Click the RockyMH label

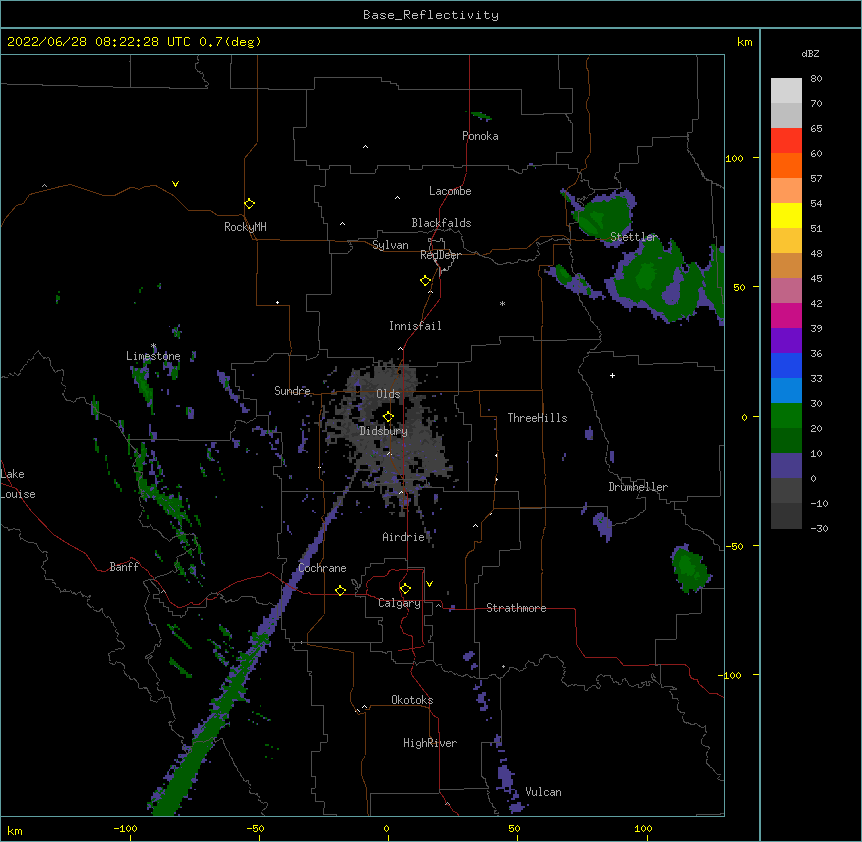[245, 227]
